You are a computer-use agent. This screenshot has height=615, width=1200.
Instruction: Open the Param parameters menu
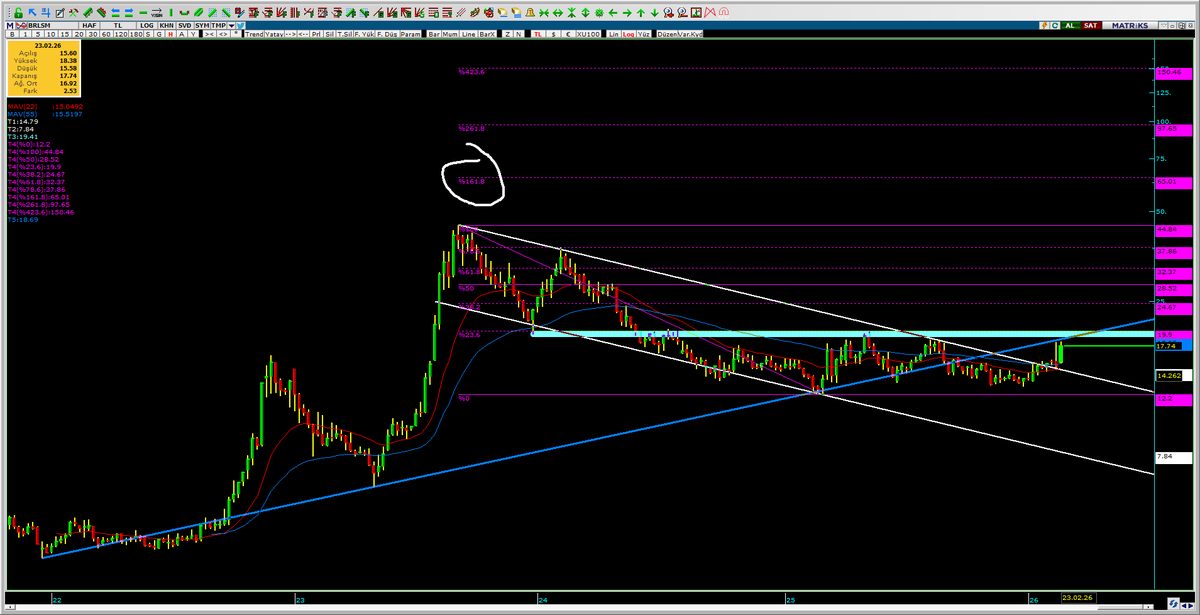[410, 33]
